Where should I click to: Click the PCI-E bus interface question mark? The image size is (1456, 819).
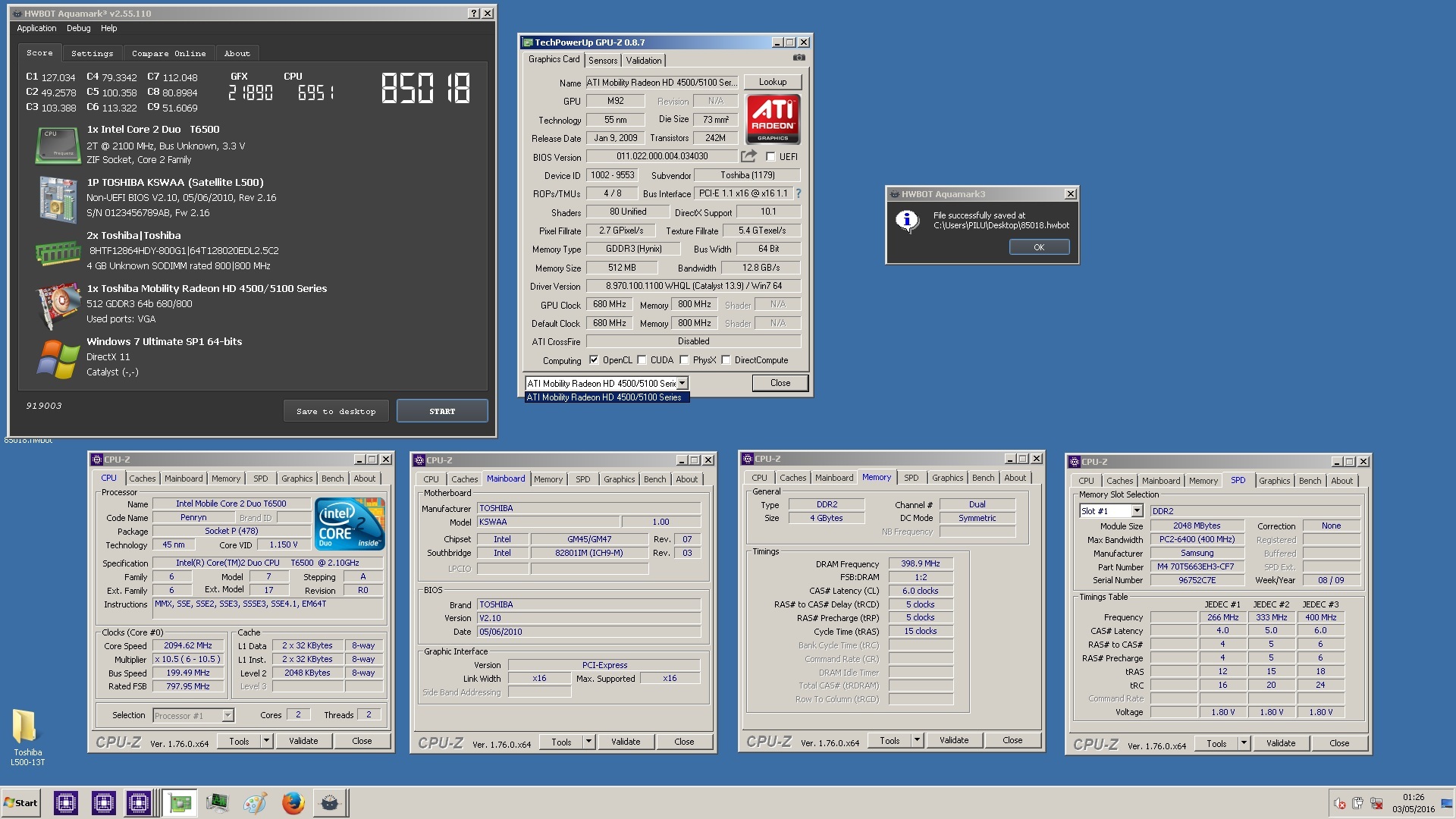point(798,193)
